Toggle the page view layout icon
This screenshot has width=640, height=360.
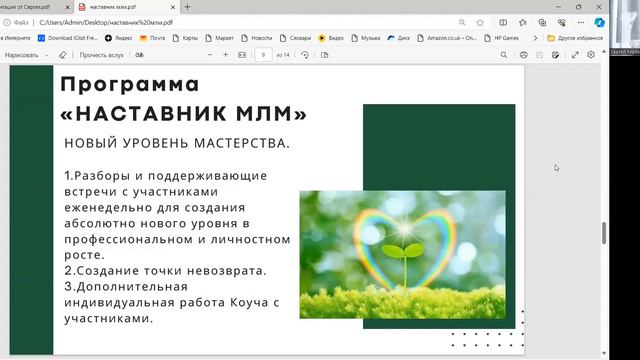(324, 55)
